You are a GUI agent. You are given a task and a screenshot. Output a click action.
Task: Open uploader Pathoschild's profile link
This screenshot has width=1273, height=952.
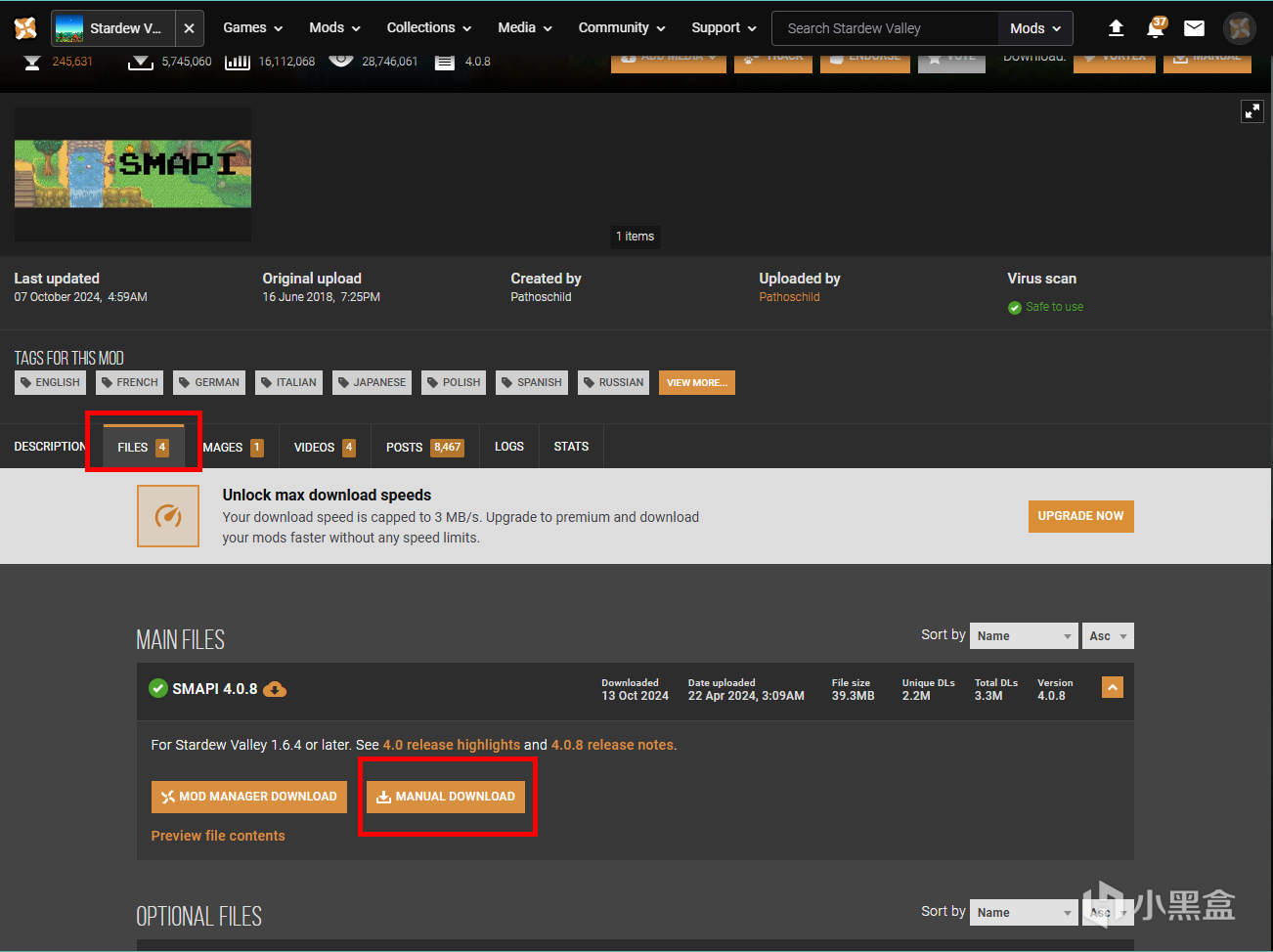point(789,297)
